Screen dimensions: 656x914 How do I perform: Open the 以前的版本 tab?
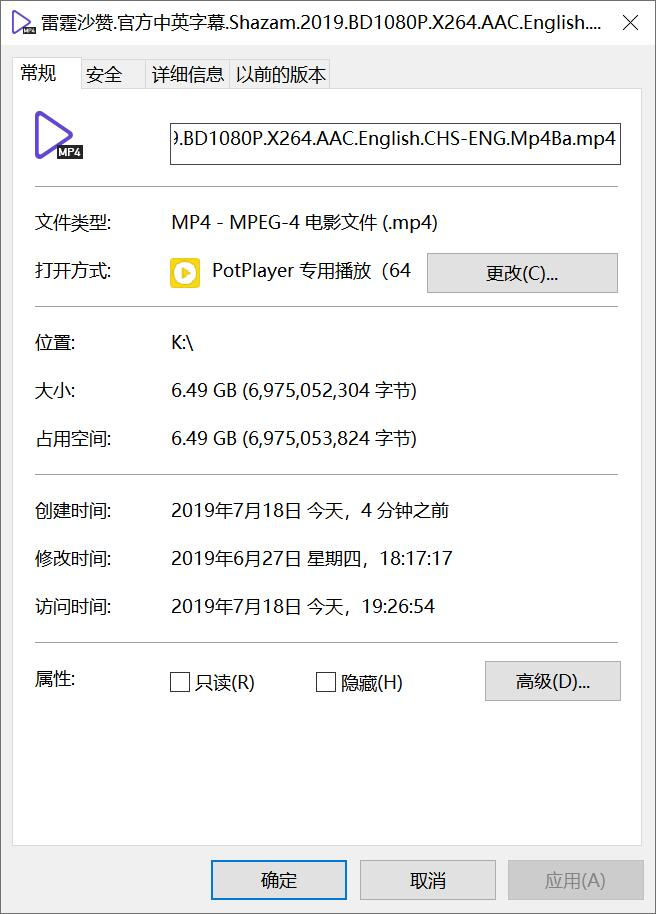tap(280, 75)
